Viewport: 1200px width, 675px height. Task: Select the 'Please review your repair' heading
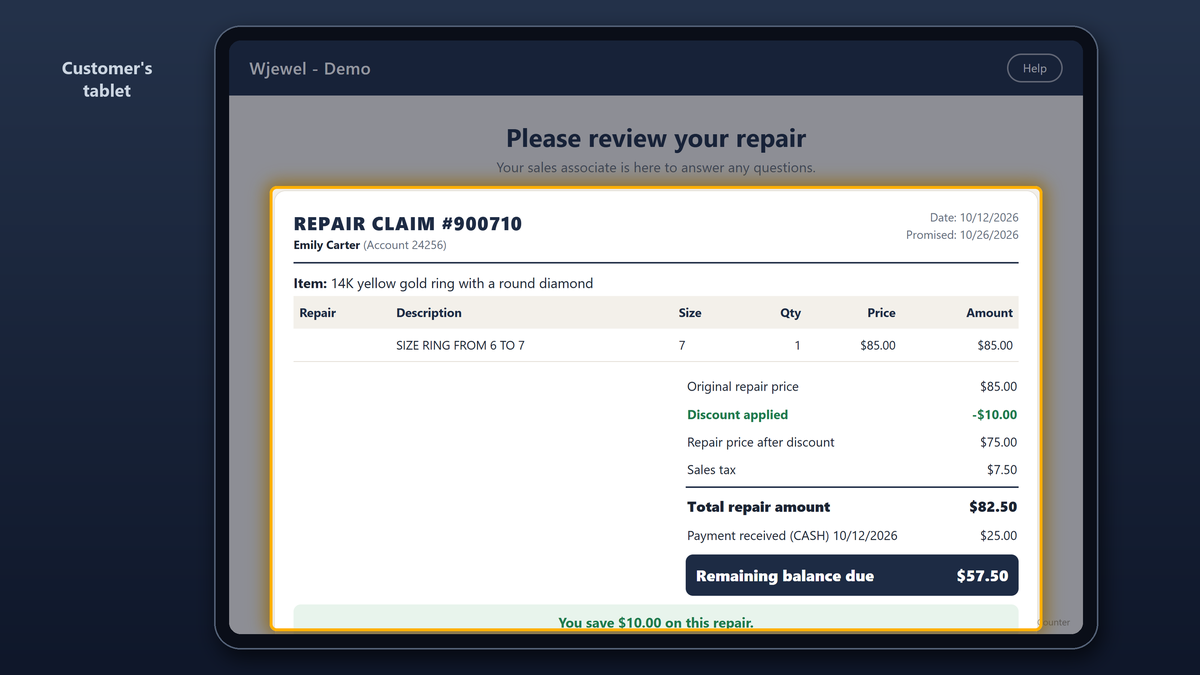point(656,138)
